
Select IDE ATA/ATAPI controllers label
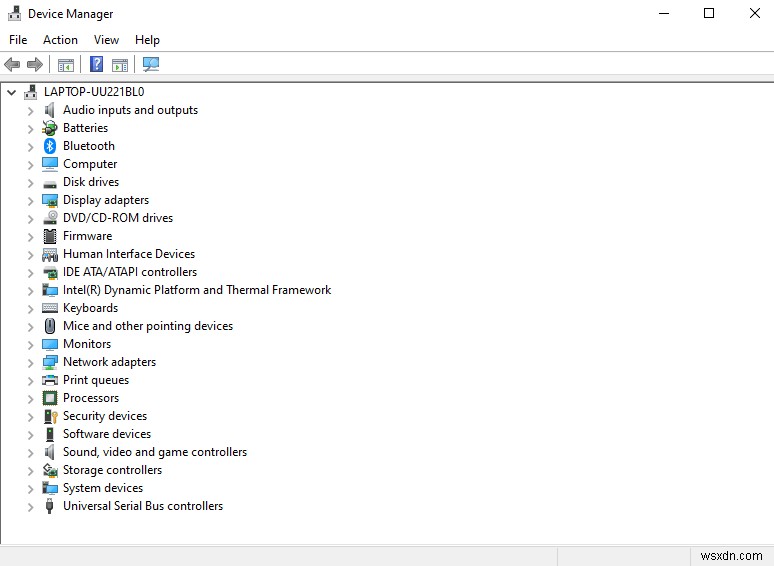click(130, 272)
